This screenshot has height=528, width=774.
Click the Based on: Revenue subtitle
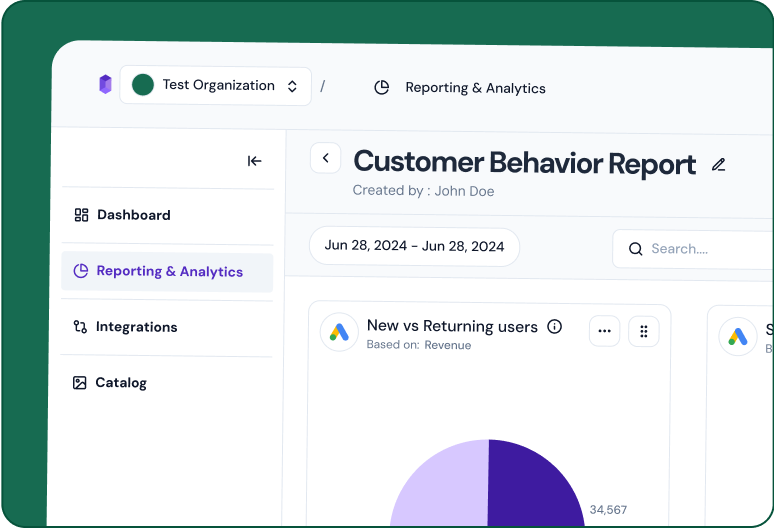click(419, 344)
